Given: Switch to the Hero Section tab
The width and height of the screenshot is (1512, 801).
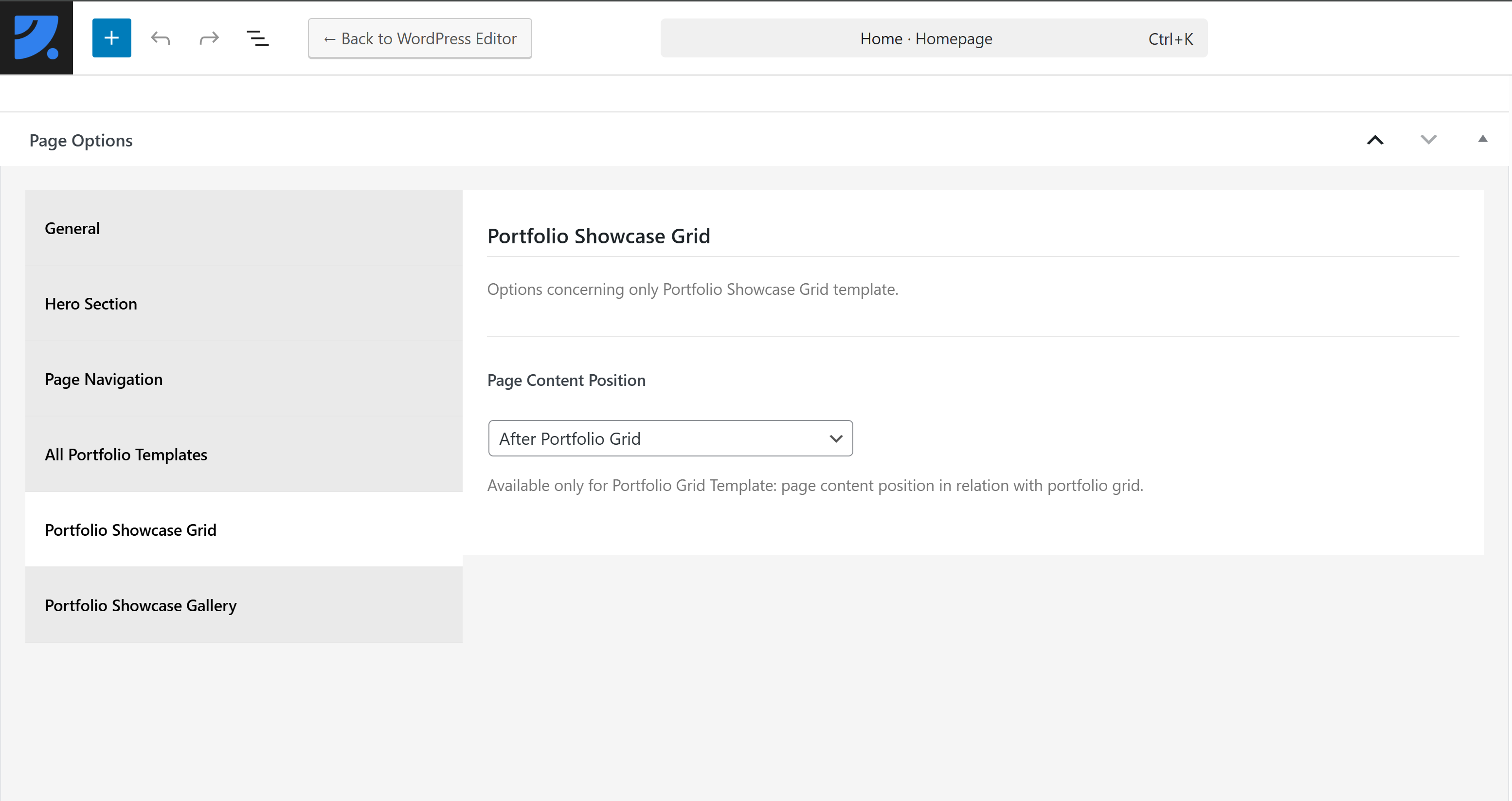Looking at the screenshot, I should click(x=244, y=304).
